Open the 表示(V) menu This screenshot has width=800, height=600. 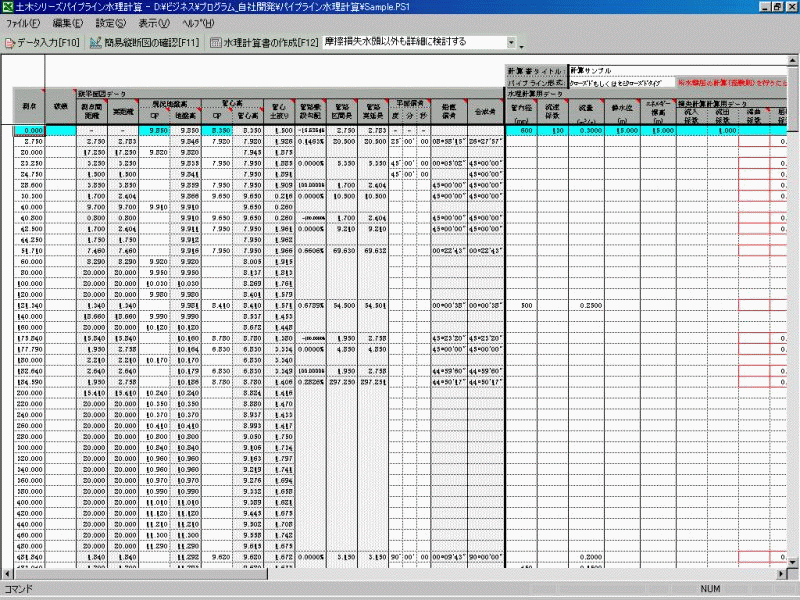pos(154,22)
